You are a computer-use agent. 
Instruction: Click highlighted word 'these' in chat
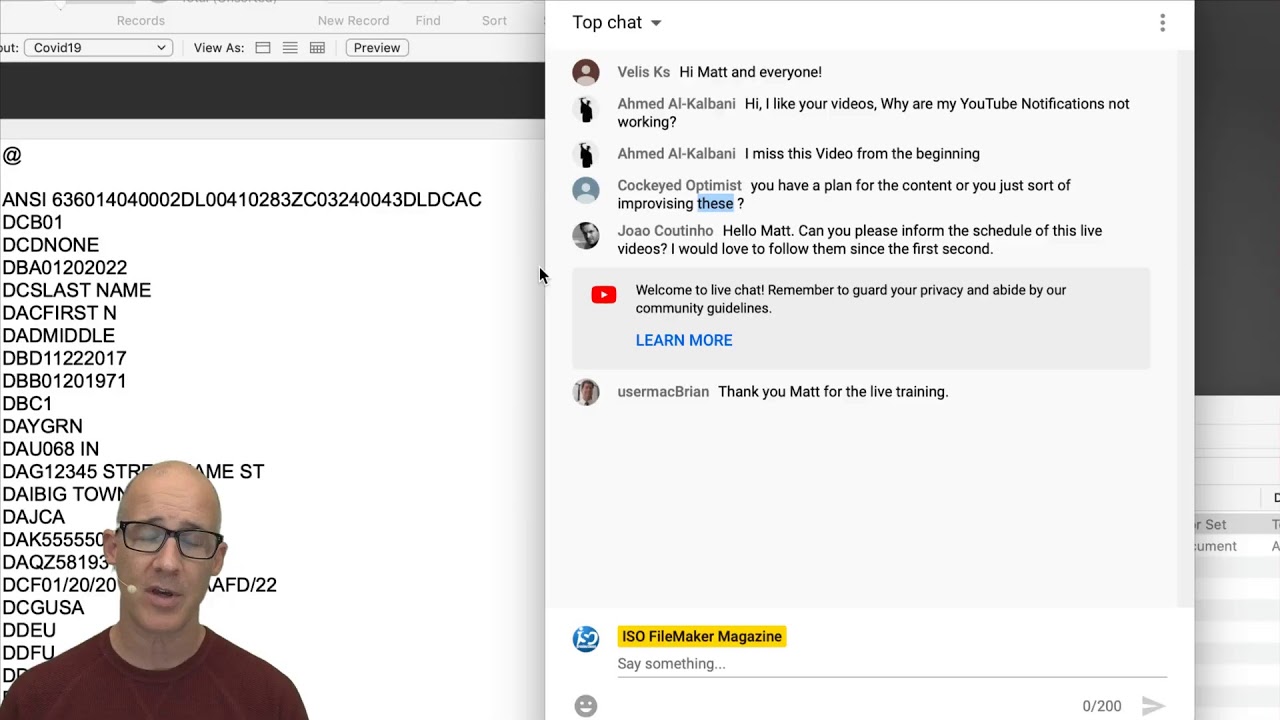click(x=715, y=204)
